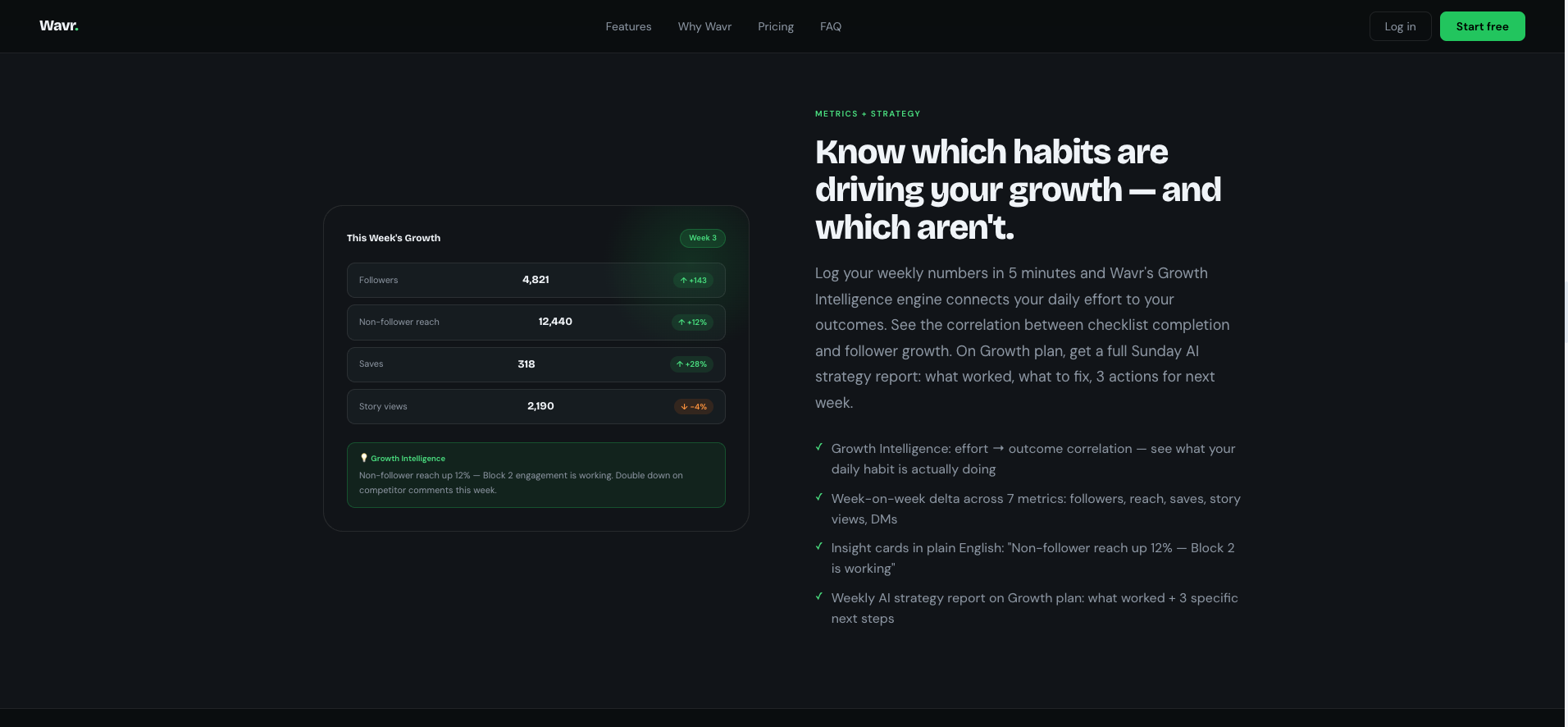
Task: Click the 'This Week's Growth' title
Action: coord(394,238)
